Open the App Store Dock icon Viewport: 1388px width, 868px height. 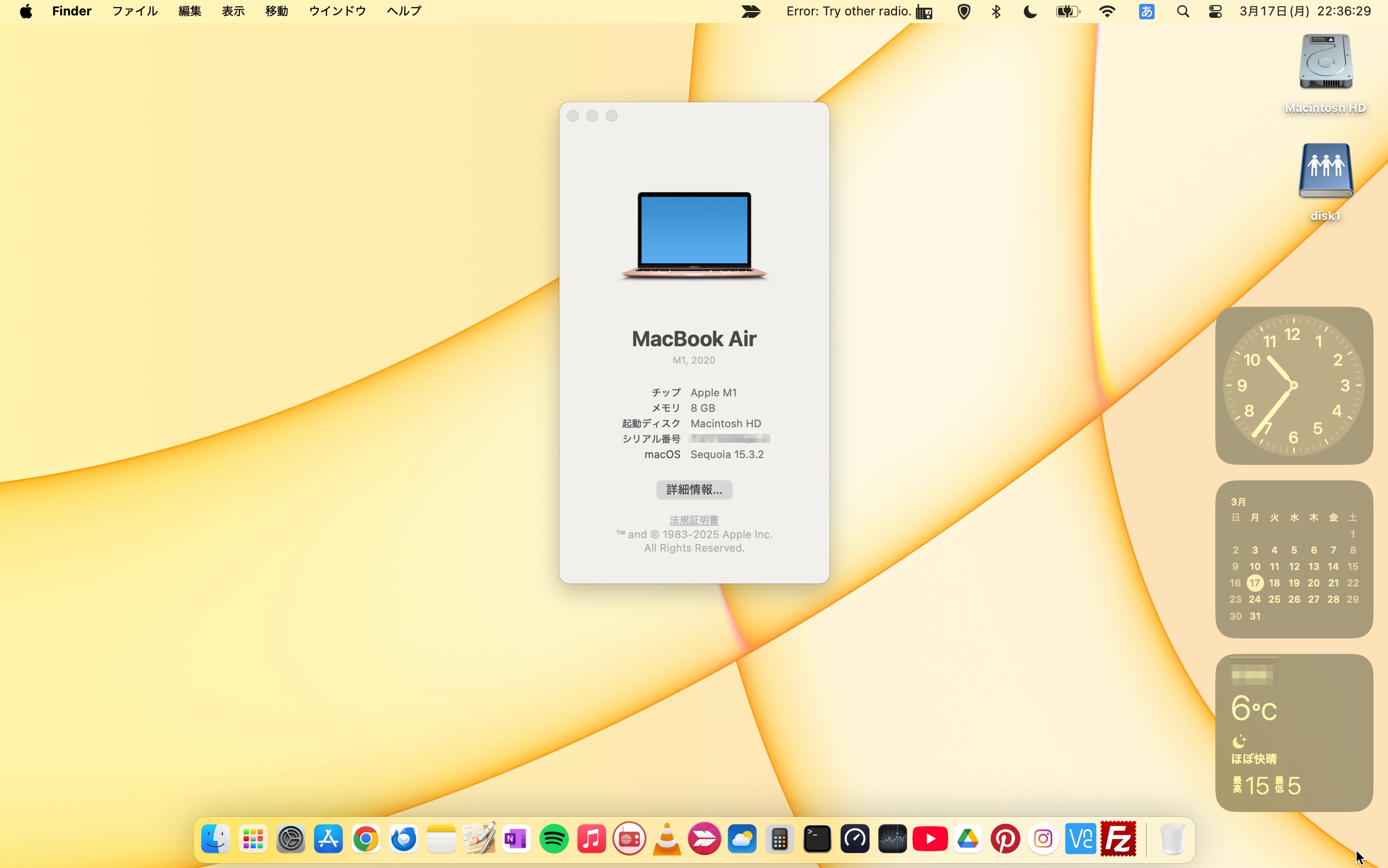click(x=328, y=839)
